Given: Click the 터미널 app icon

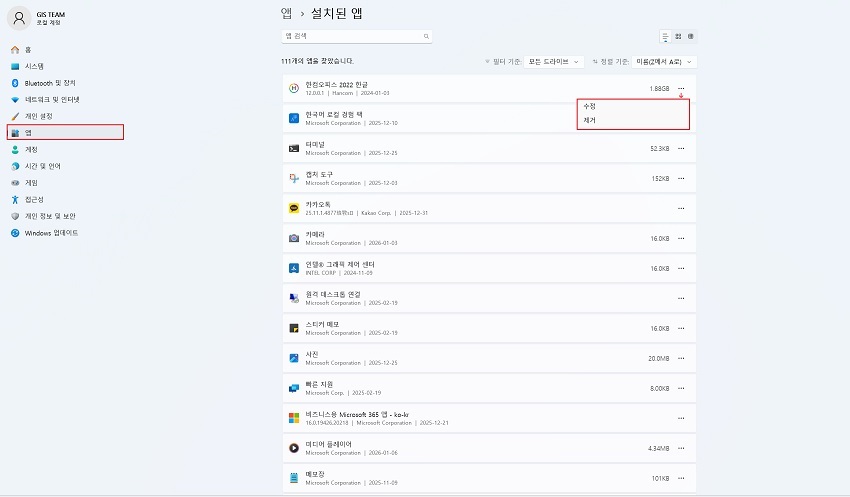Looking at the screenshot, I should pos(294,149).
